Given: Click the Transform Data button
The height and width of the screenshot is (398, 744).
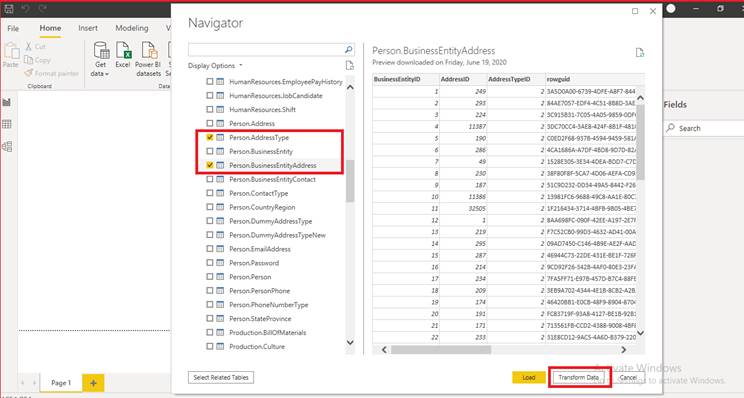Looking at the screenshot, I should 578,378.
